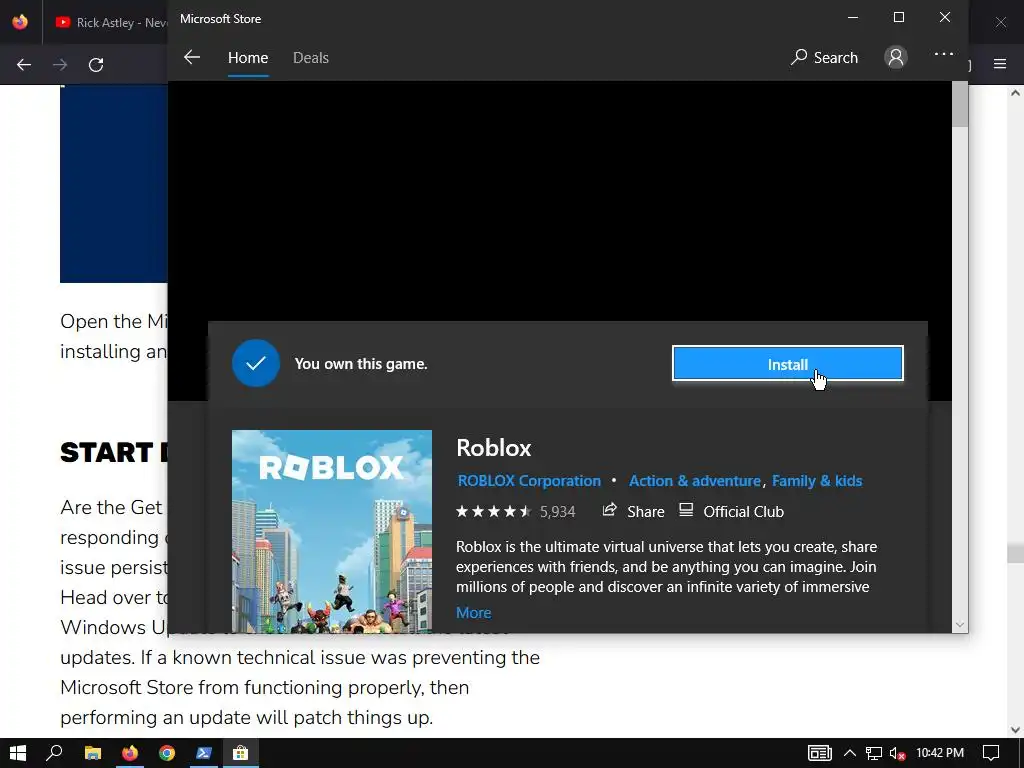Go back in Microsoft Store
This screenshot has width=1024, height=768.
[x=191, y=57]
